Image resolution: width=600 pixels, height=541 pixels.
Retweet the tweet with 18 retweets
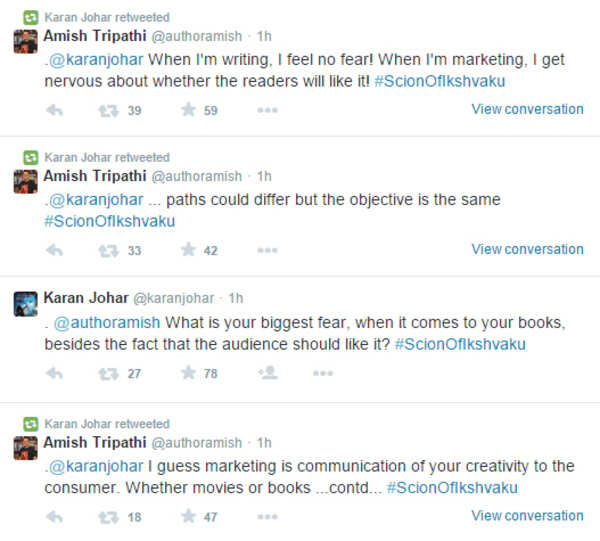(109, 517)
